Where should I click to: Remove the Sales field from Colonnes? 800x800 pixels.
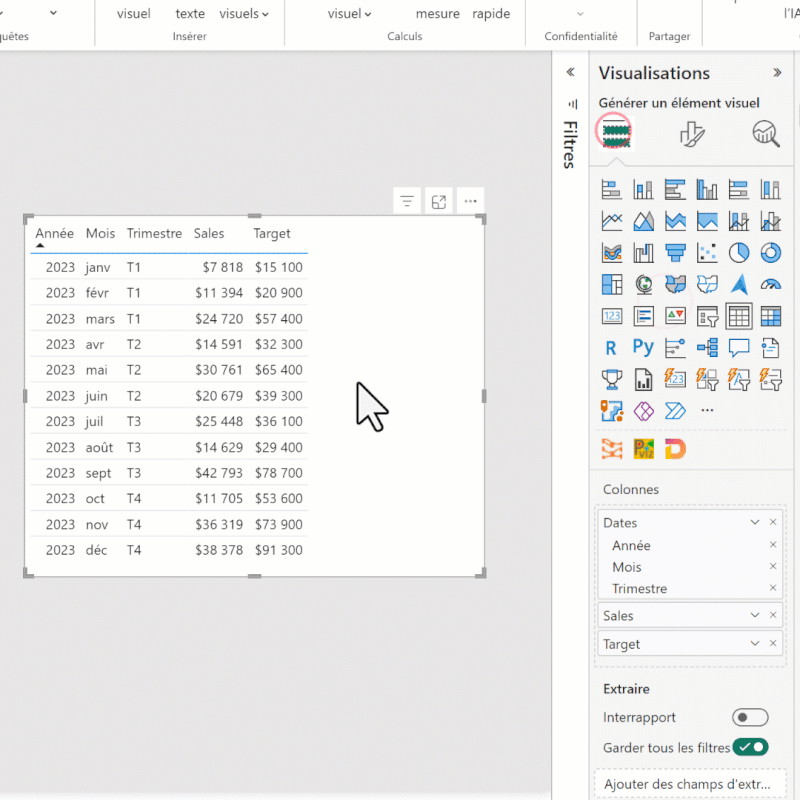point(773,615)
